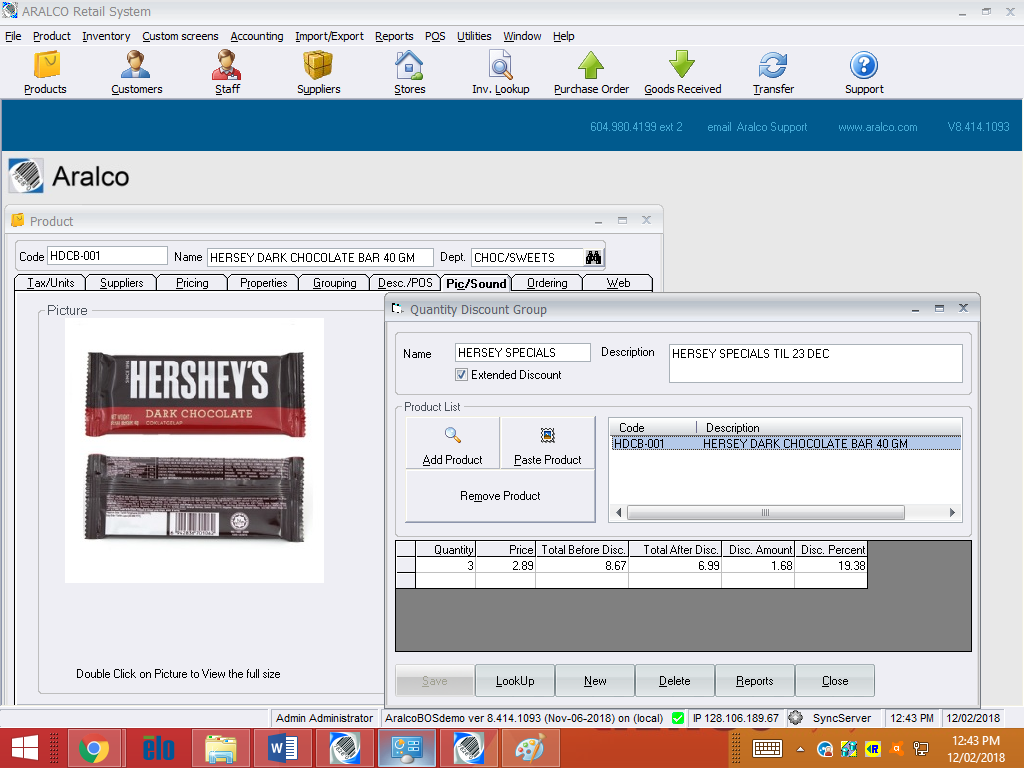Screen dimensions: 1024x768
Task: Click the Close button in Quantity Discount Group
Action: point(835,680)
